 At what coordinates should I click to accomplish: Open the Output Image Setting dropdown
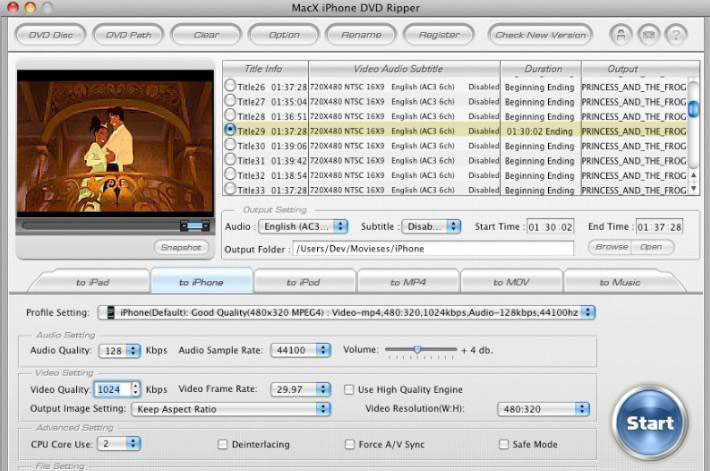231,409
